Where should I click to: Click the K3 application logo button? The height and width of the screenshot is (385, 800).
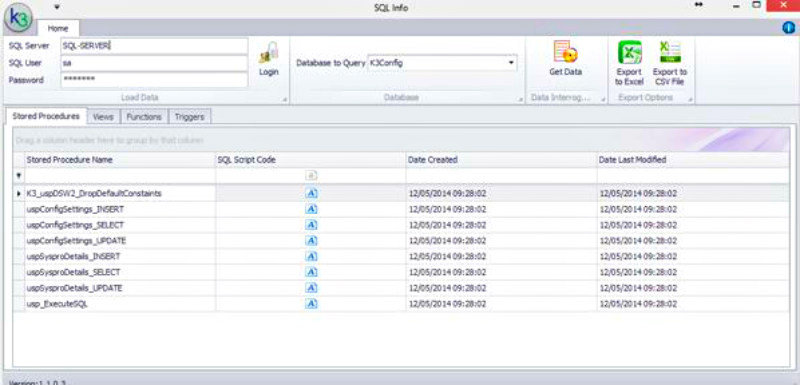(x=19, y=18)
